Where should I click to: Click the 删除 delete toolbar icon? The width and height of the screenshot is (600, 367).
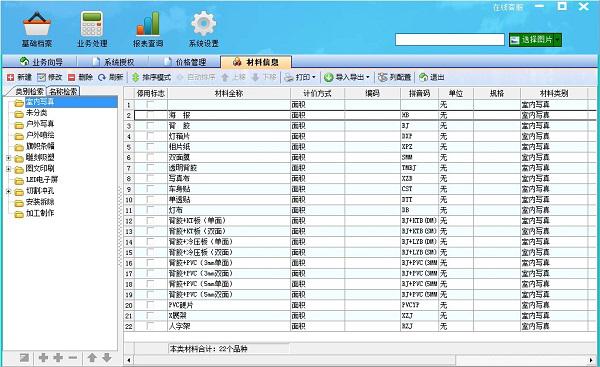[x=72, y=77]
